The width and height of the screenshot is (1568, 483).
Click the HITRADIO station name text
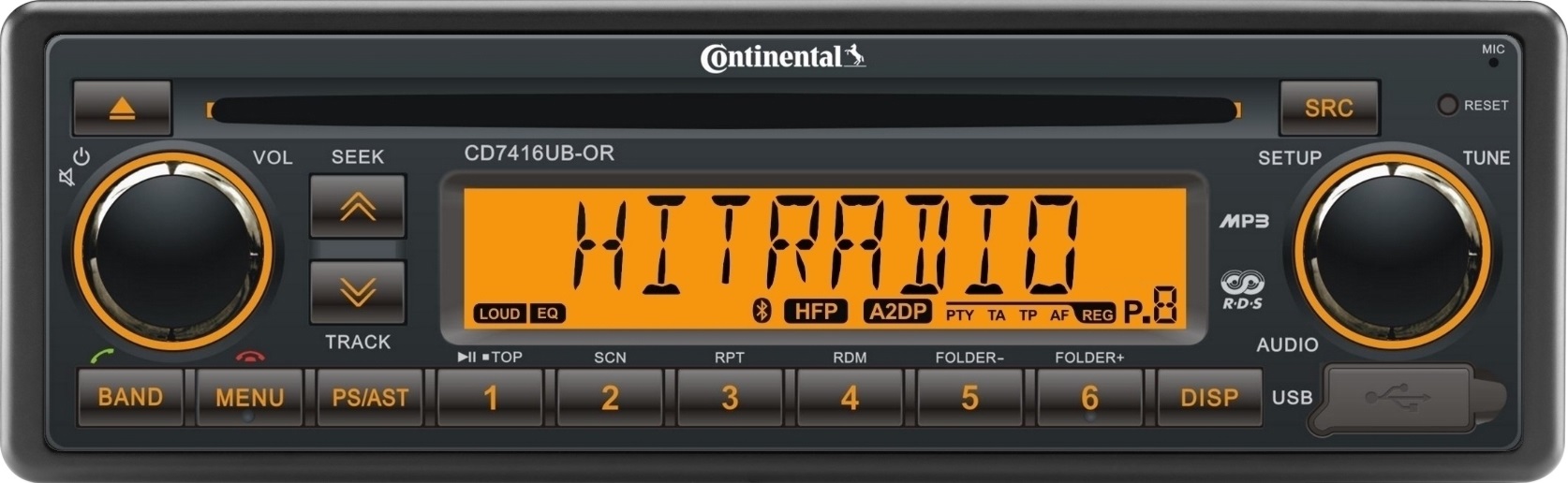point(825,243)
